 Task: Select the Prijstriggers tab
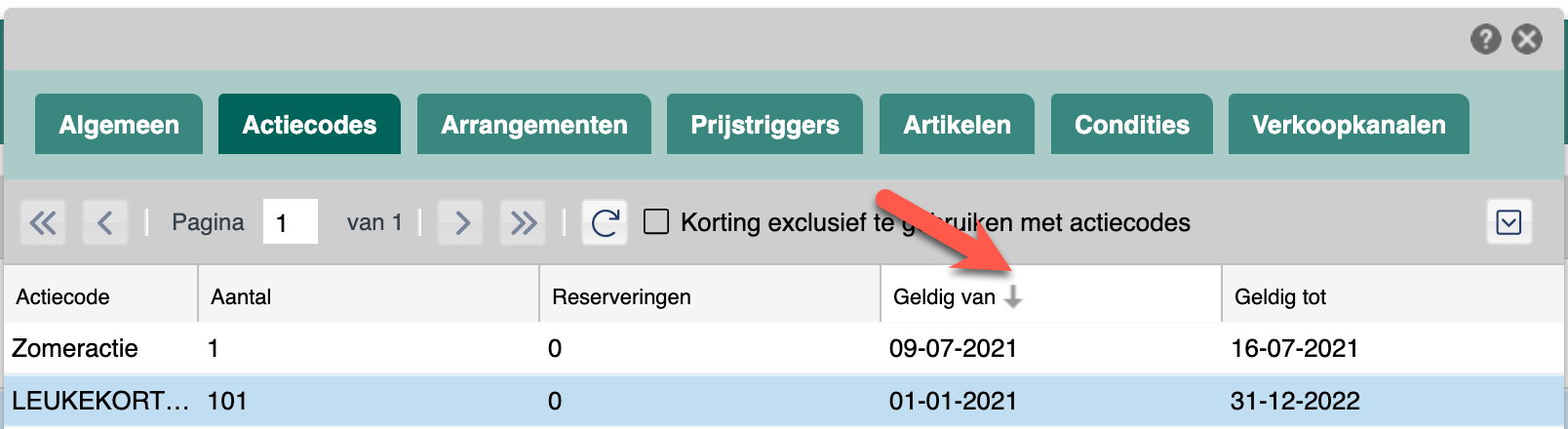(764, 124)
